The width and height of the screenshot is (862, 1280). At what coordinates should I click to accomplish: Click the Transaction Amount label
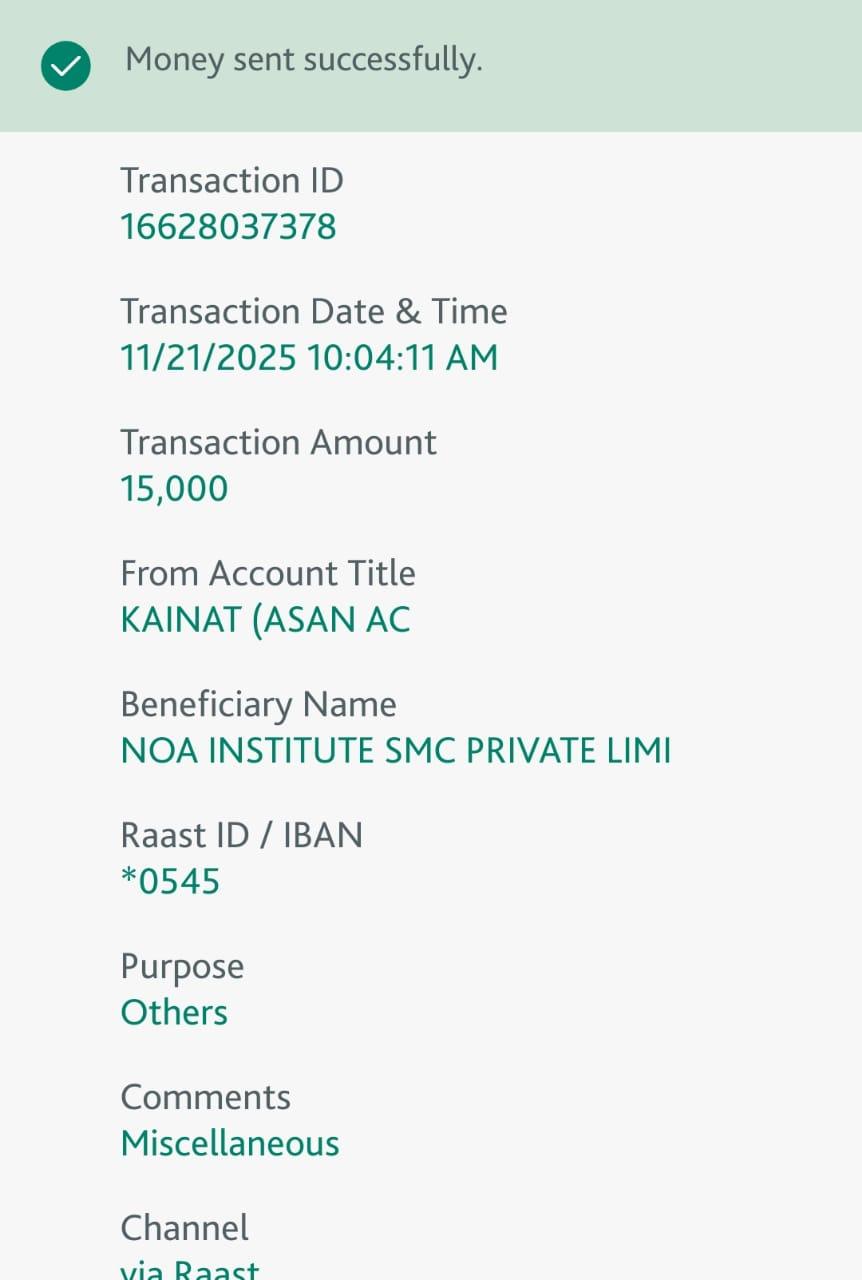(x=278, y=443)
